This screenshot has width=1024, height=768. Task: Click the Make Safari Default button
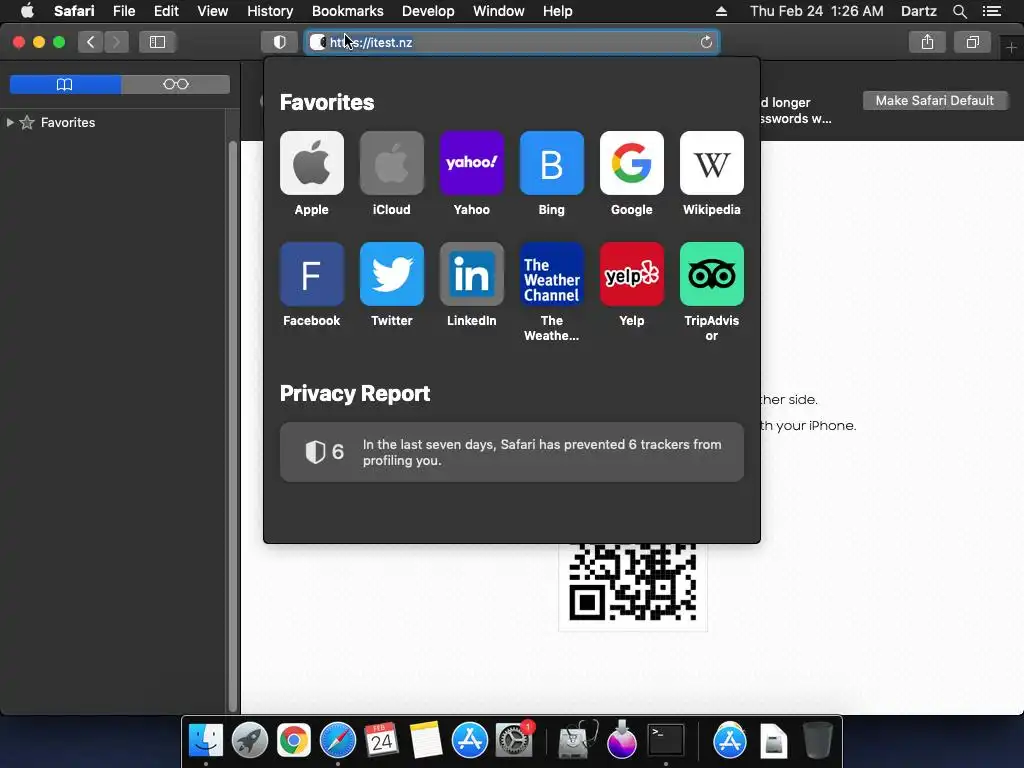coord(935,101)
